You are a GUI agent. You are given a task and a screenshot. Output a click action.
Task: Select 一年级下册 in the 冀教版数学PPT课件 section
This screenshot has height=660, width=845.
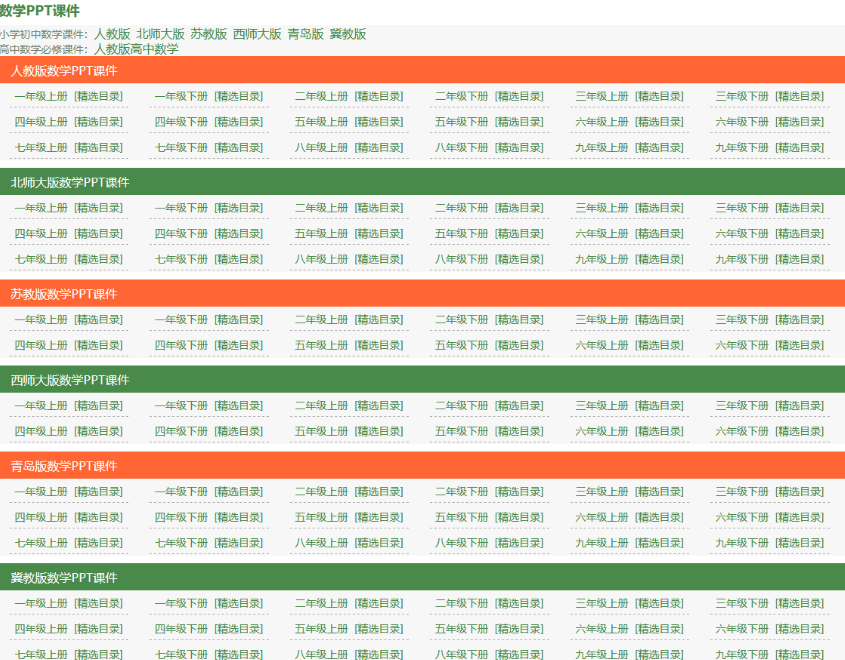(181, 604)
